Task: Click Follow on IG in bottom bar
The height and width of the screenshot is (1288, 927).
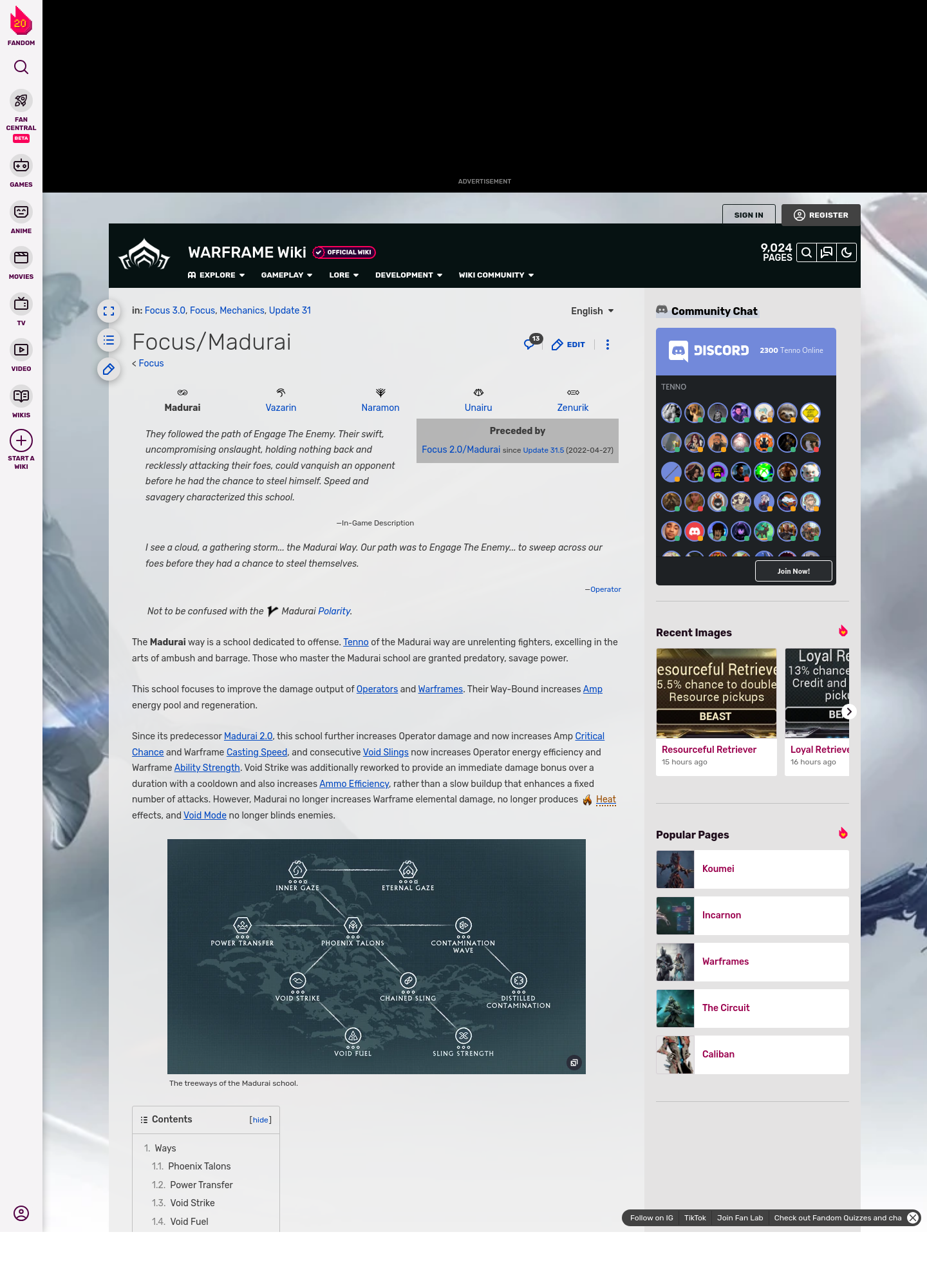Action: pos(651,1218)
